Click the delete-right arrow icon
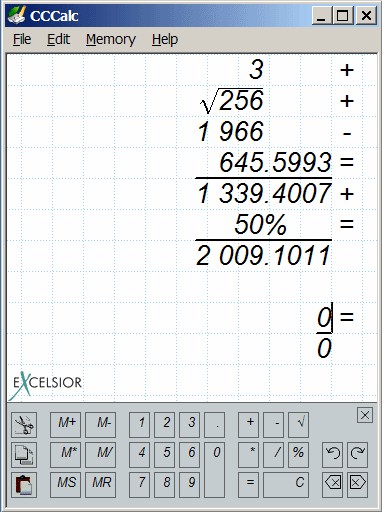This screenshot has width=382, height=512. (357, 485)
